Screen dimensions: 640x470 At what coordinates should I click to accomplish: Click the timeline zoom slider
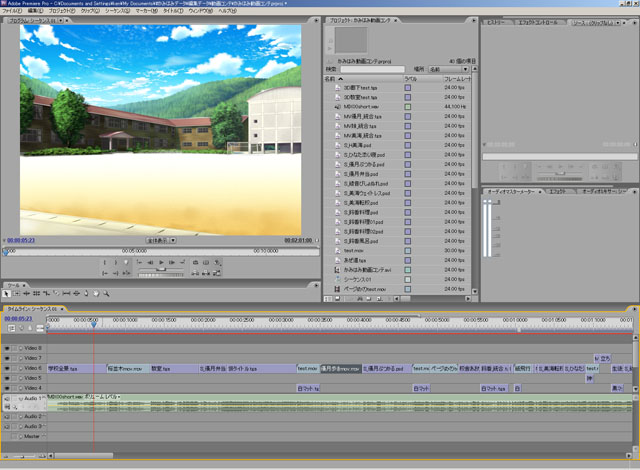tap(24, 456)
